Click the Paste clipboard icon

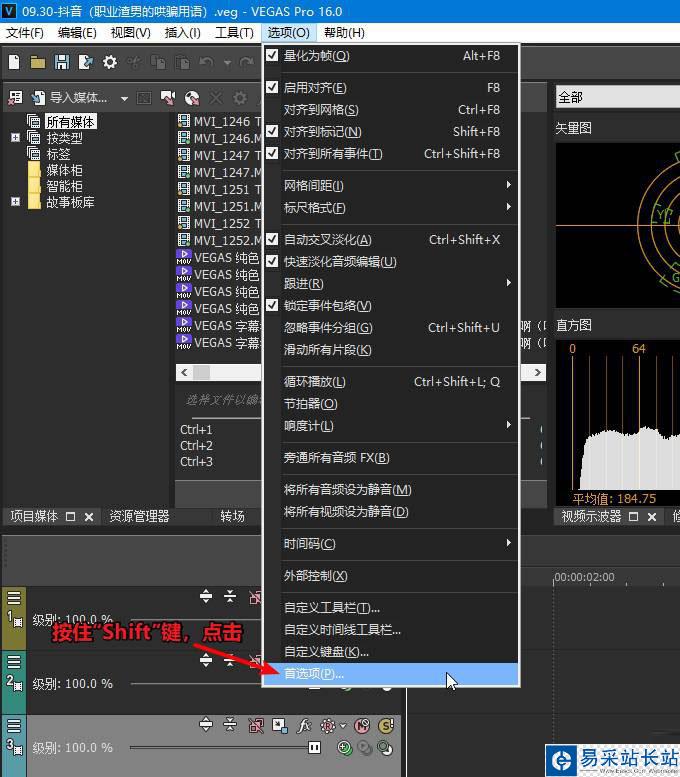[x=182, y=62]
